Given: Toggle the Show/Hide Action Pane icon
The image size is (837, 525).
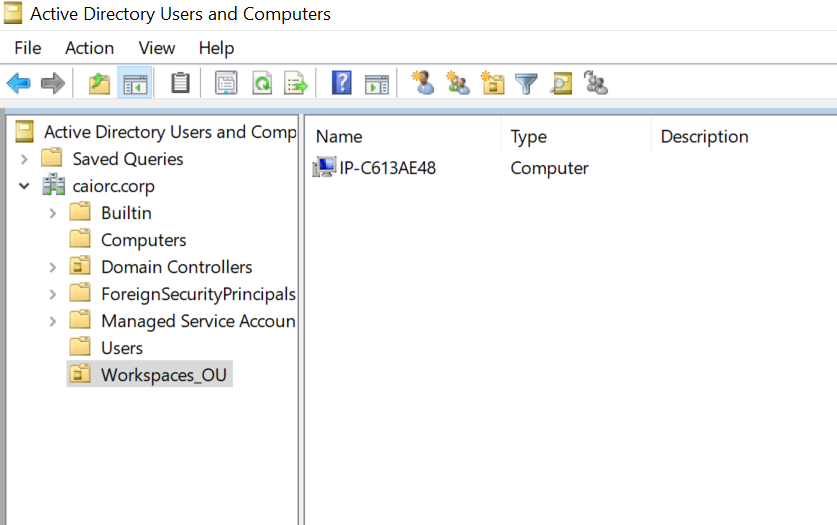Looking at the screenshot, I should (x=377, y=84).
